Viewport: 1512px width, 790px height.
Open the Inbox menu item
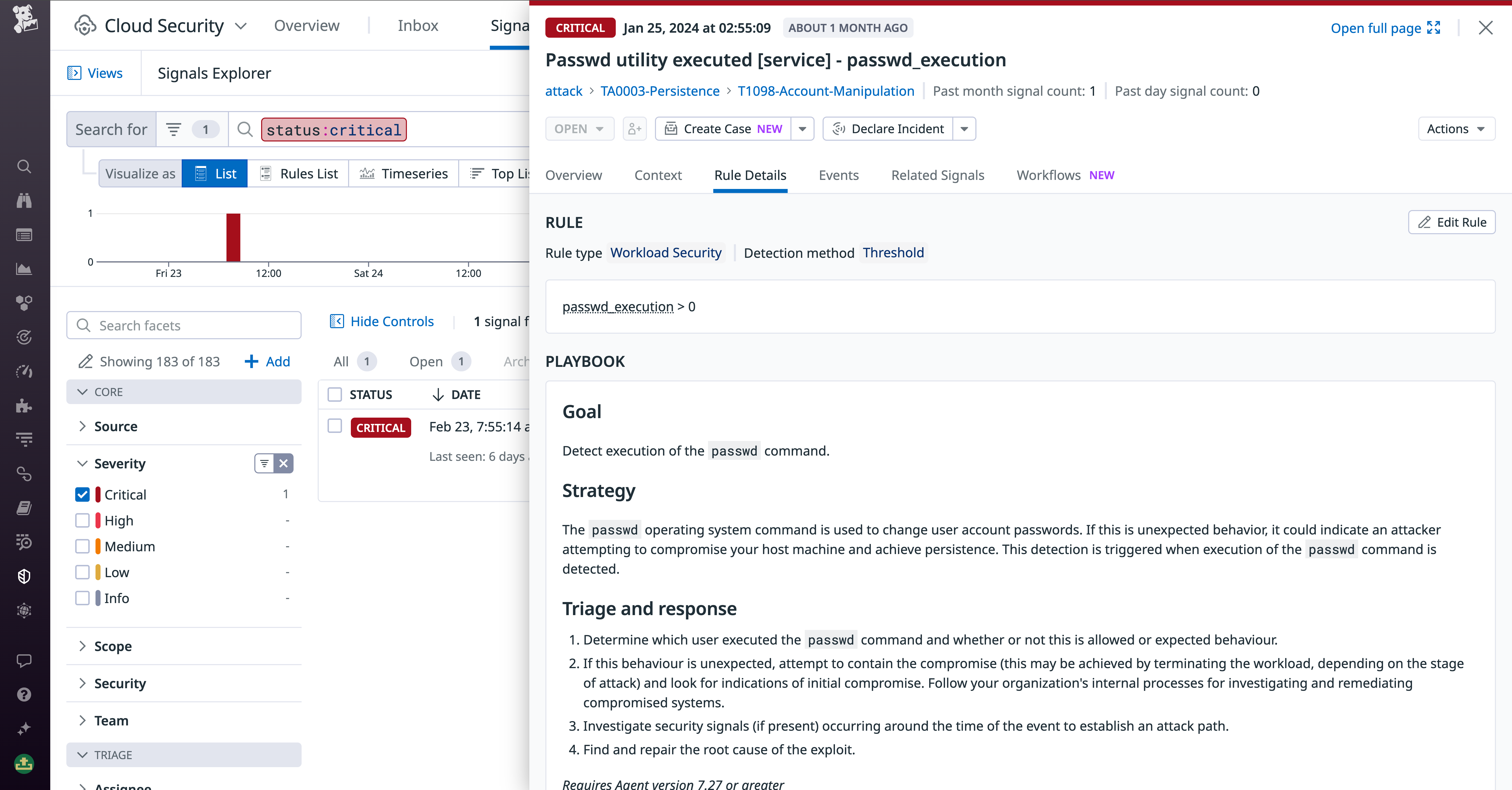417,25
